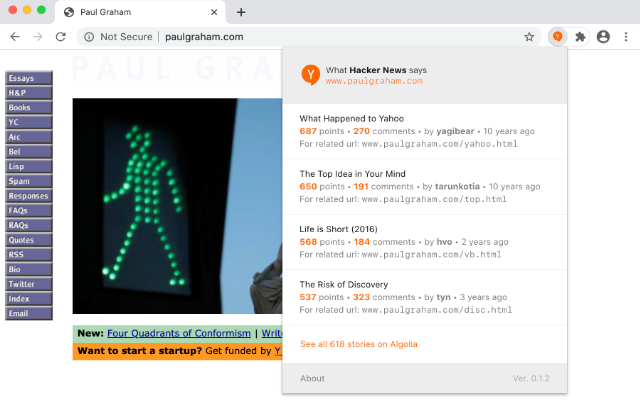Viewport: 640px width, 400px height.
Task: Open the Bio sidebar button
Action: coord(29,269)
